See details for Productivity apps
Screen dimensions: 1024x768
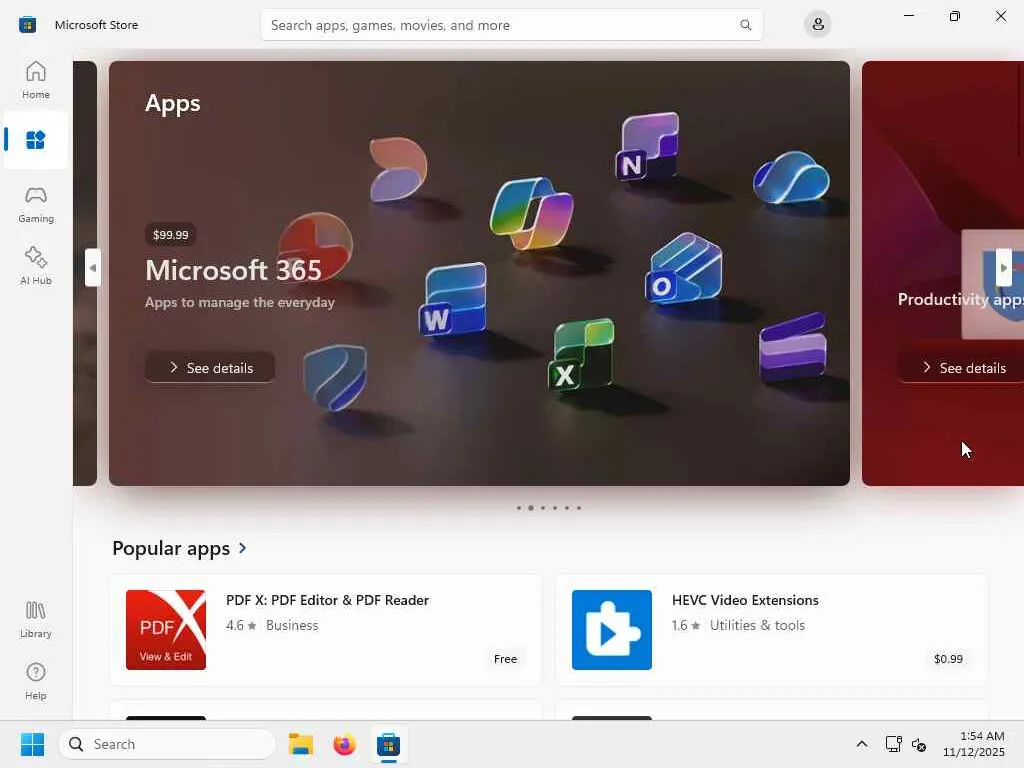pos(963,368)
